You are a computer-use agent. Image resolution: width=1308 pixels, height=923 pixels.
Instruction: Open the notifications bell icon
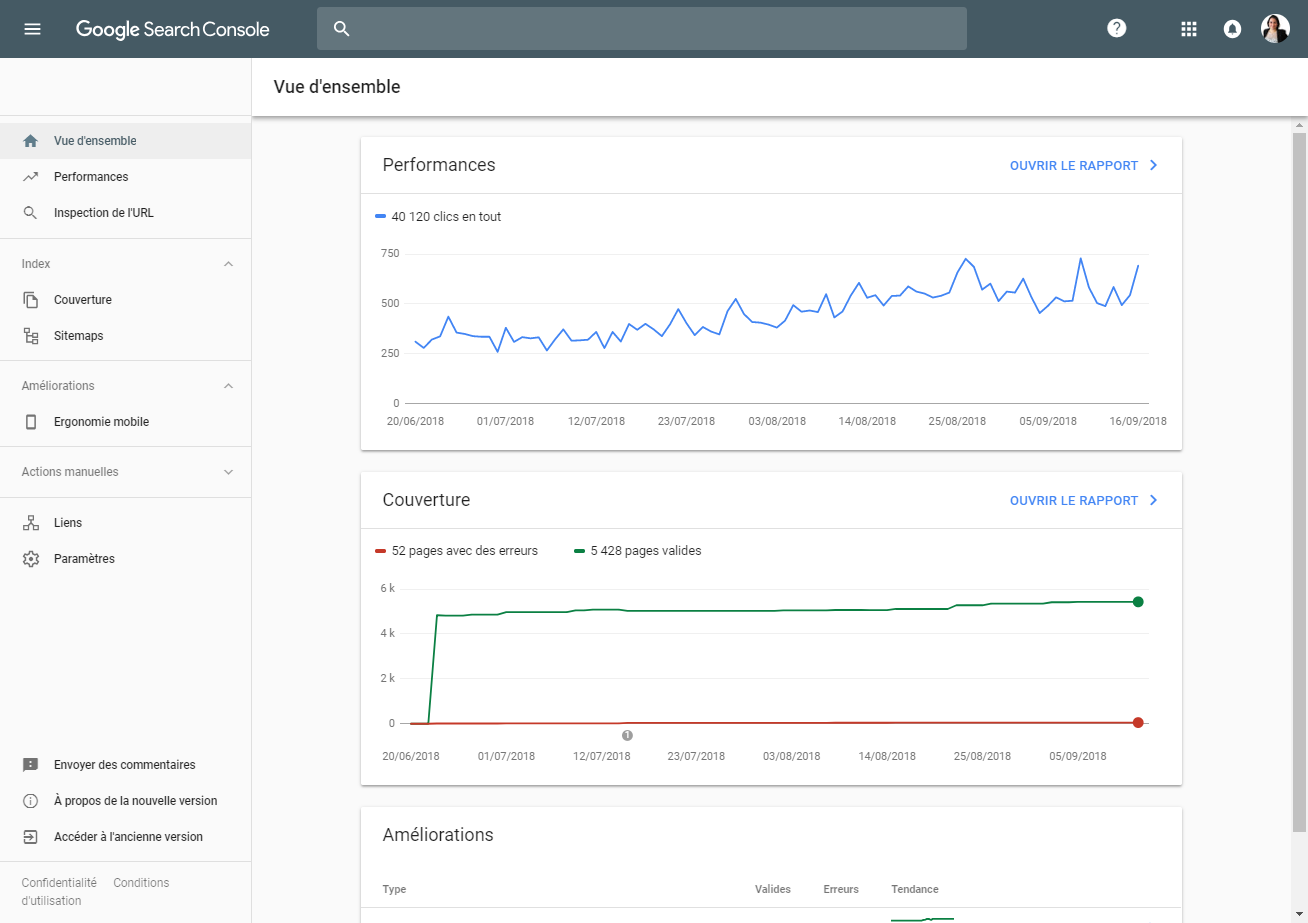[1233, 29]
